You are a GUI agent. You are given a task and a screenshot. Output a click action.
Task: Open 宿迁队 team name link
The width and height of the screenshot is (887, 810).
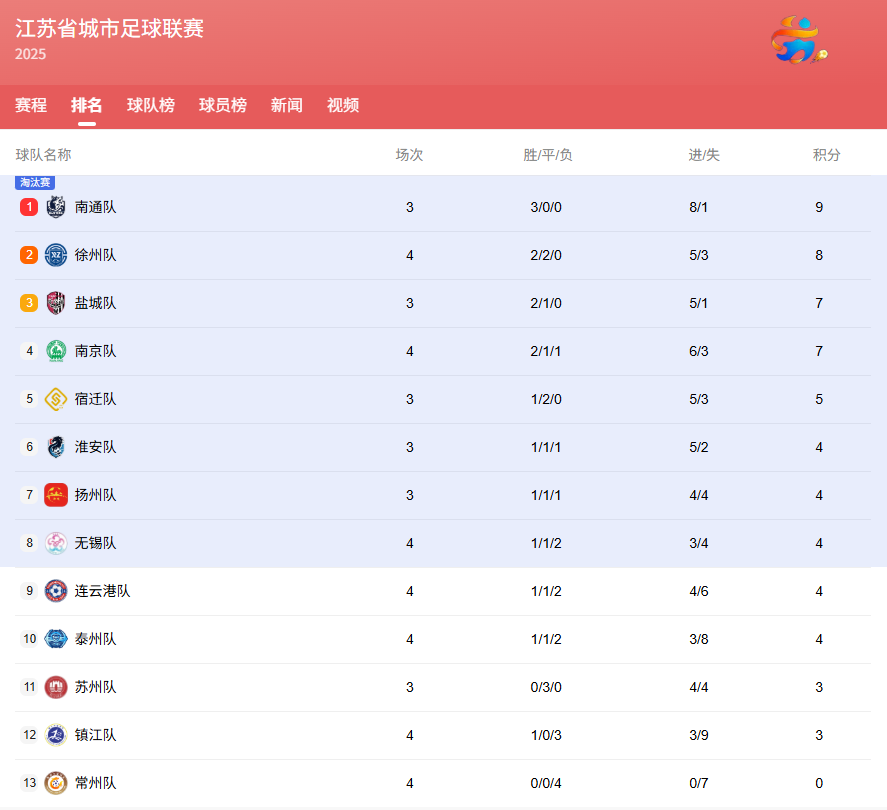click(x=96, y=399)
